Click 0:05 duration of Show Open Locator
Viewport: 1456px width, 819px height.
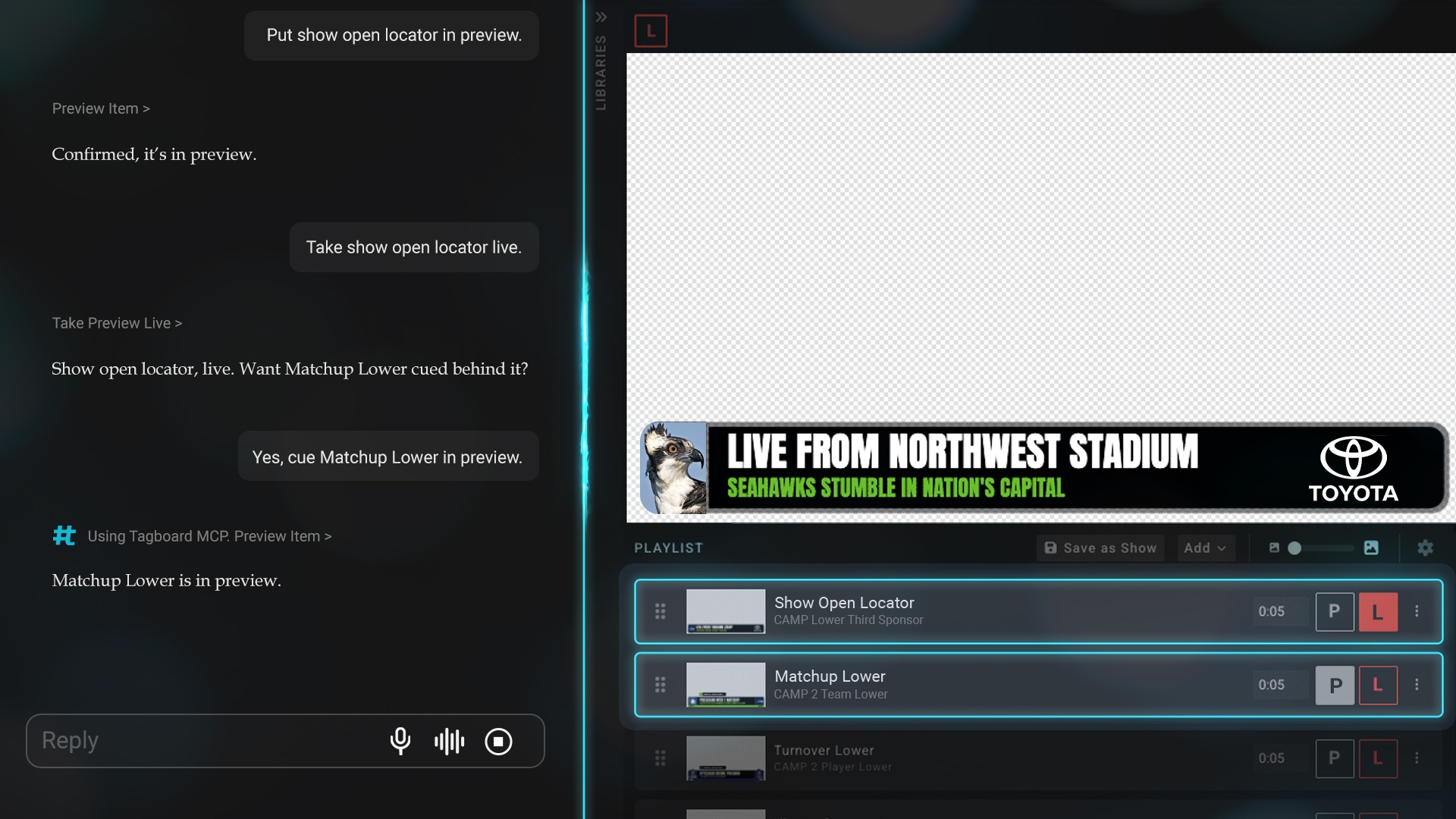1272,611
